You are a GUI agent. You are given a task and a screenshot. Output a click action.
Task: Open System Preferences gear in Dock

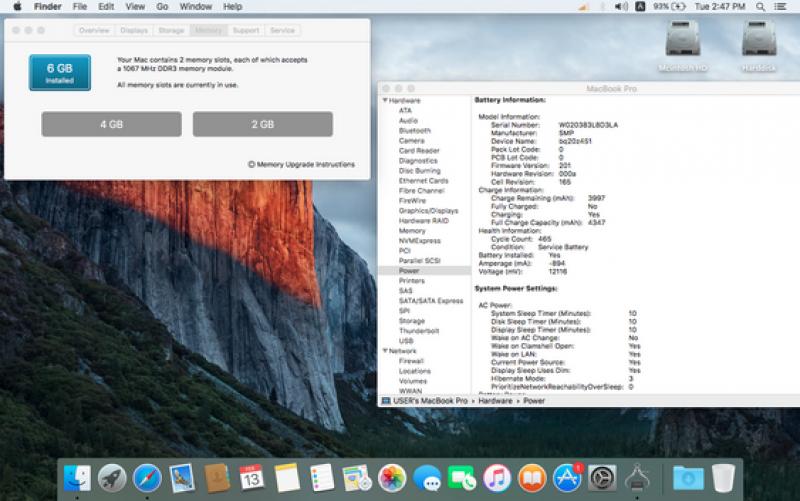[x=602, y=478]
